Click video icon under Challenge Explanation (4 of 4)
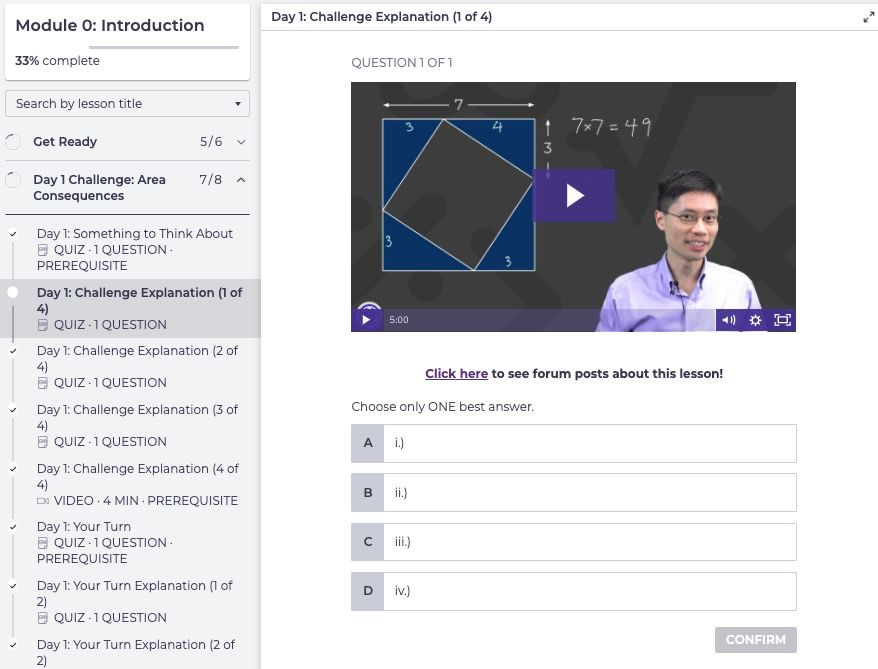 click(x=43, y=501)
